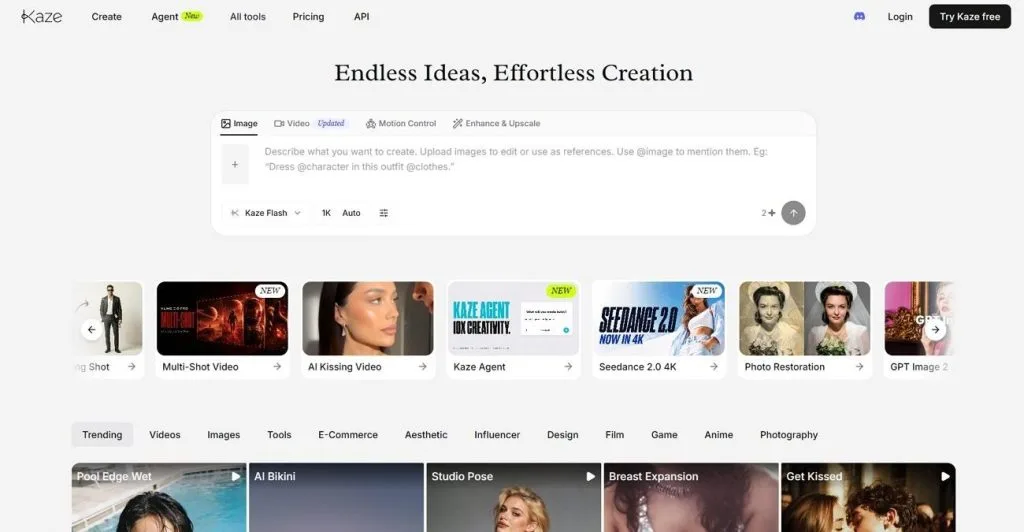Open the API page
The width and height of the screenshot is (1024, 532).
click(x=361, y=16)
